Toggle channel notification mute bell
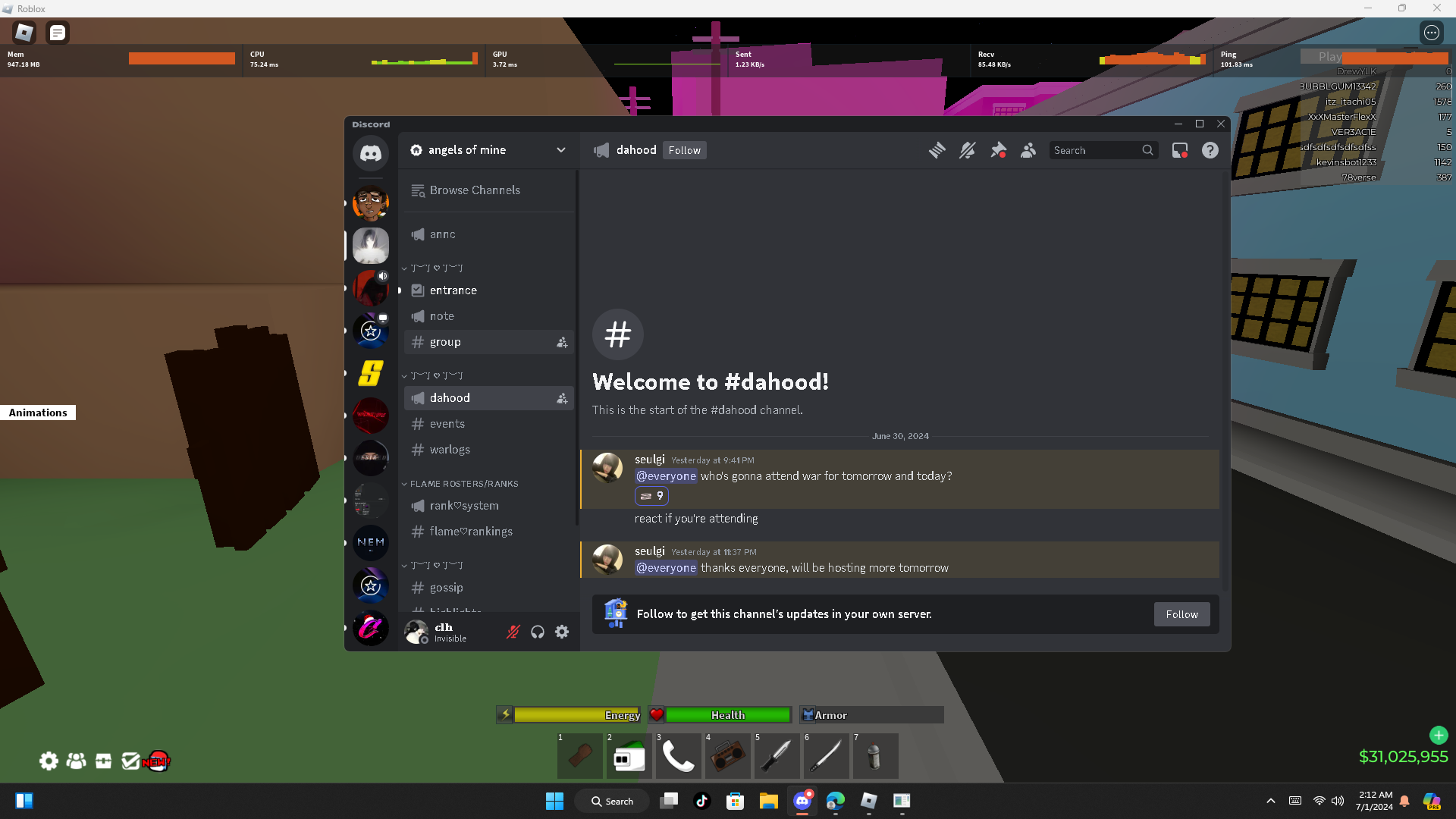 (x=967, y=150)
